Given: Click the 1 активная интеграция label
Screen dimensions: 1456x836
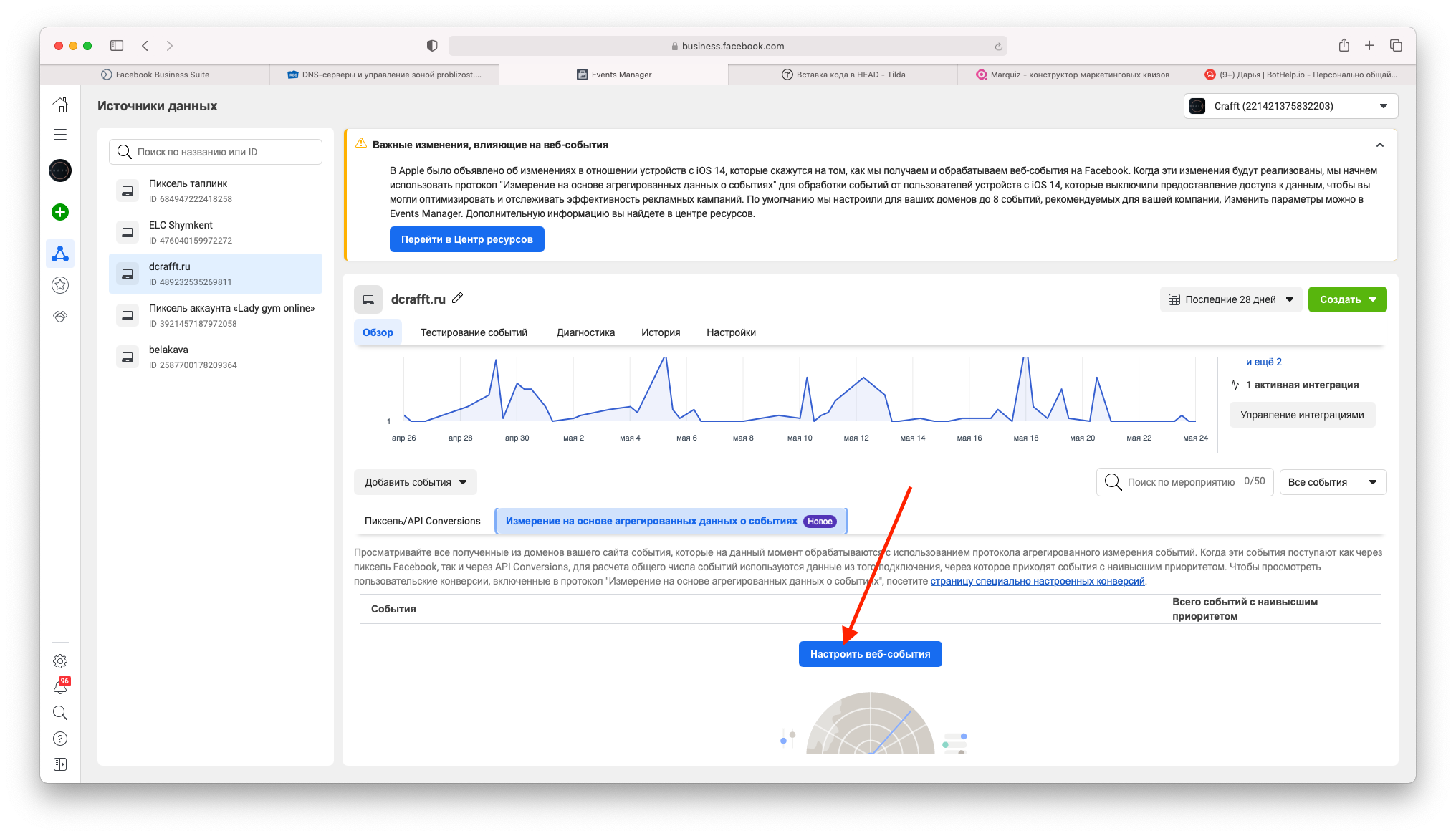Looking at the screenshot, I should click(x=1302, y=385).
